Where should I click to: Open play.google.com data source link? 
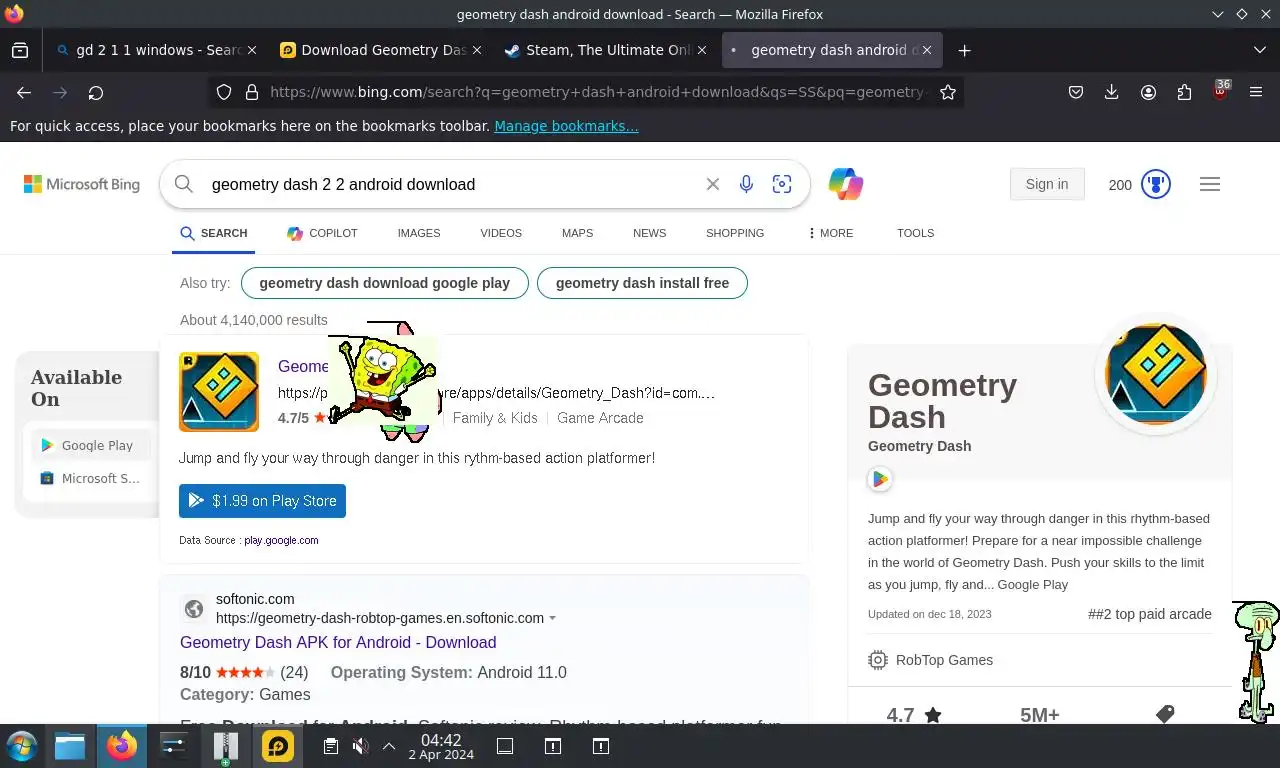point(281,540)
